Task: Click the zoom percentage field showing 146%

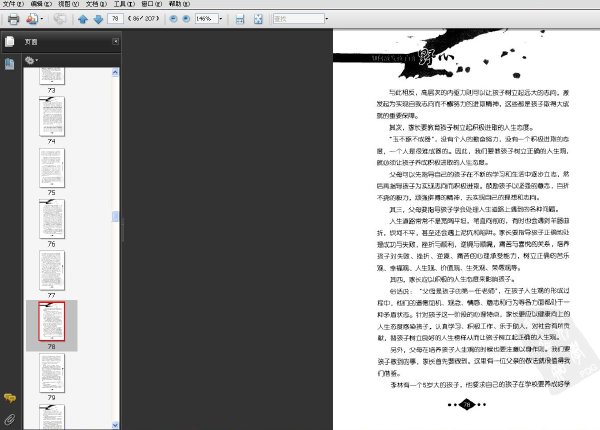Action: point(206,18)
